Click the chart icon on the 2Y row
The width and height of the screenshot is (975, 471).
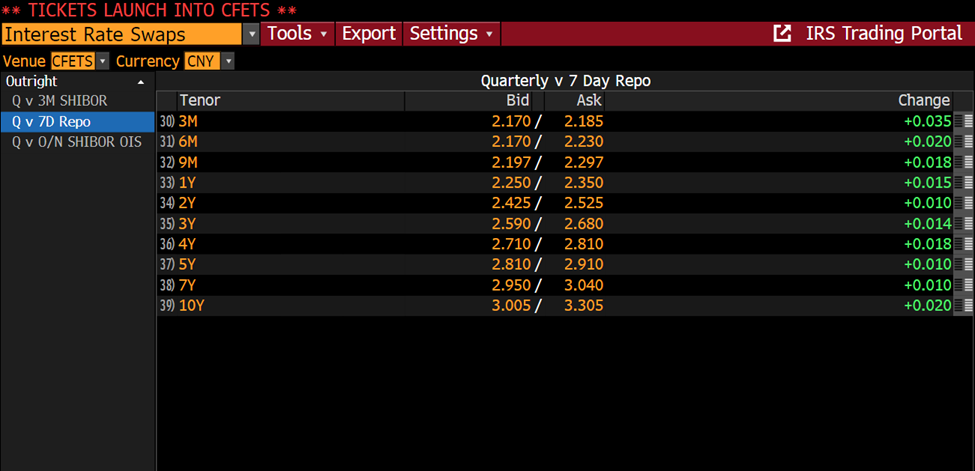coord(963,204)
